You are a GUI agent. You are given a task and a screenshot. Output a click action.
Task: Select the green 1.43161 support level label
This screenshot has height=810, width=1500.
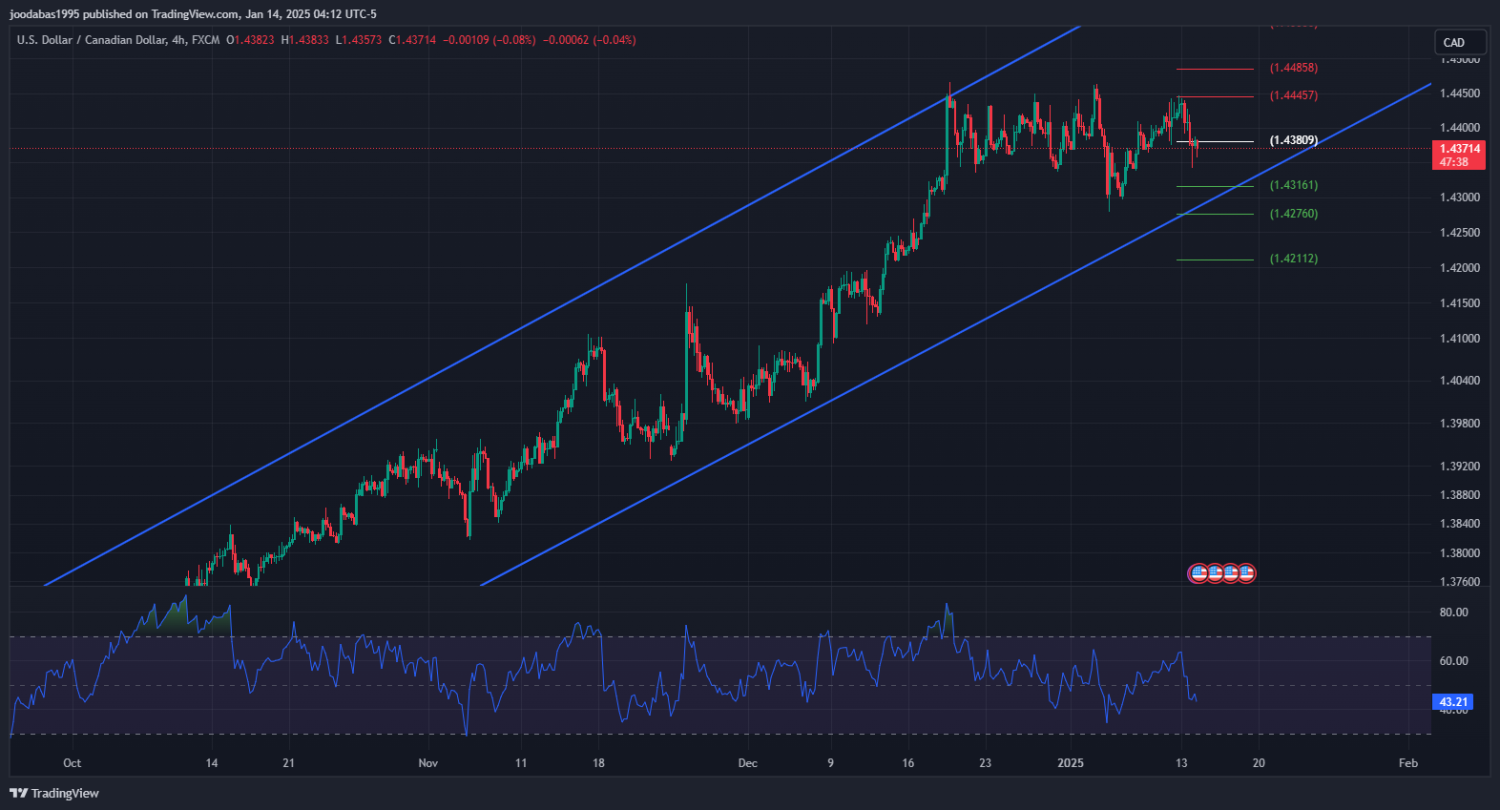(x=1293, y=186)
